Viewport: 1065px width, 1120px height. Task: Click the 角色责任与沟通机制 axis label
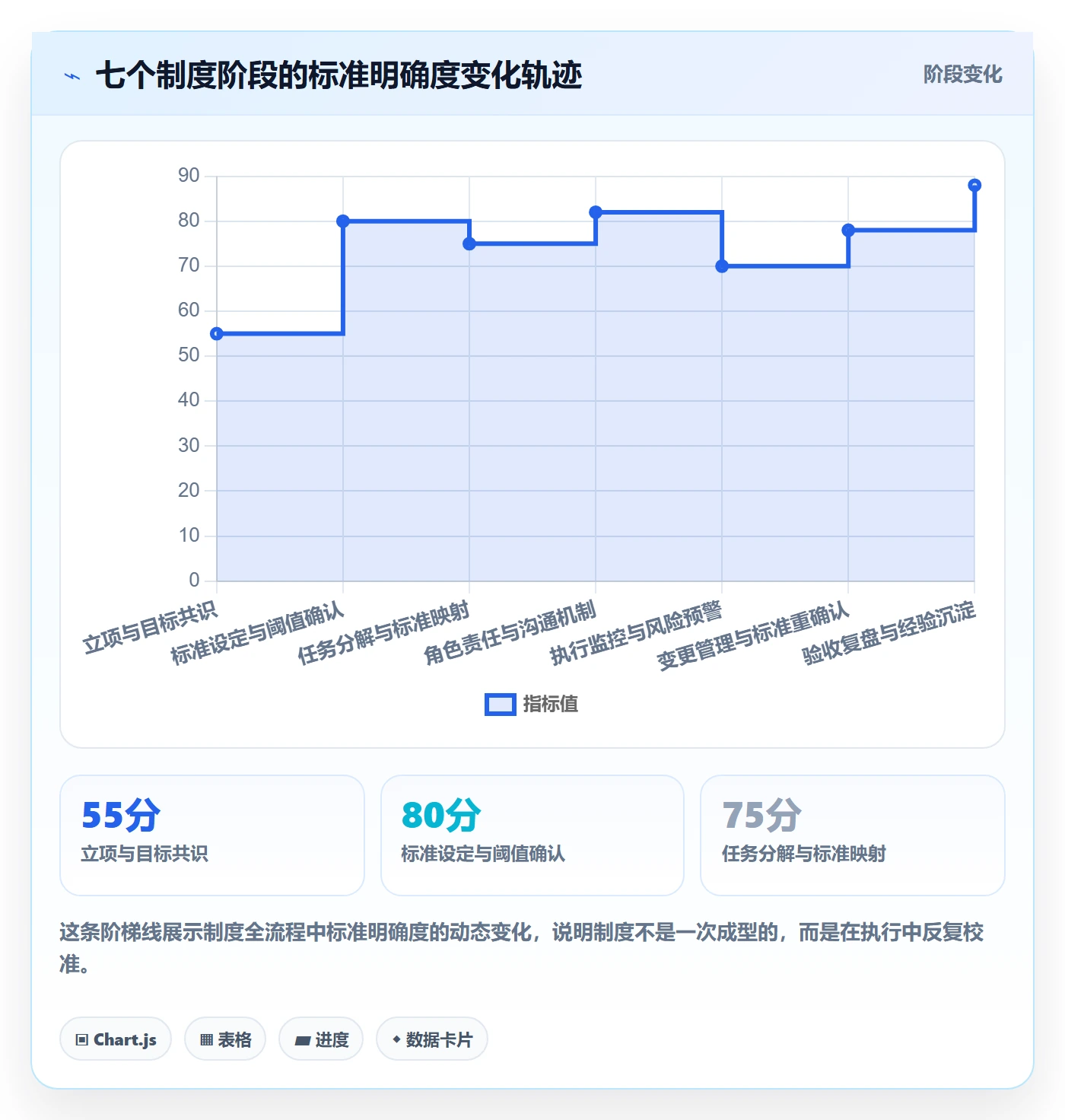pyautogui.click(x=510, y=634)
